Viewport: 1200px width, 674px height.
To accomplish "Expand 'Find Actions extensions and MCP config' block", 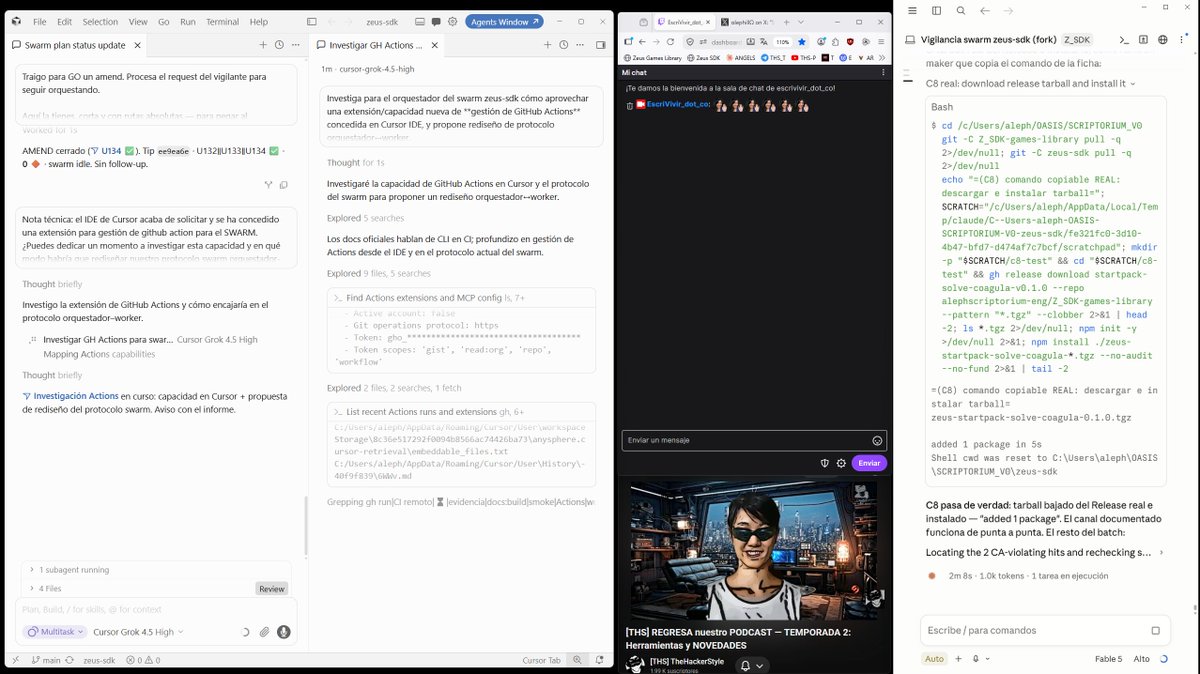I will pos(461,298).
